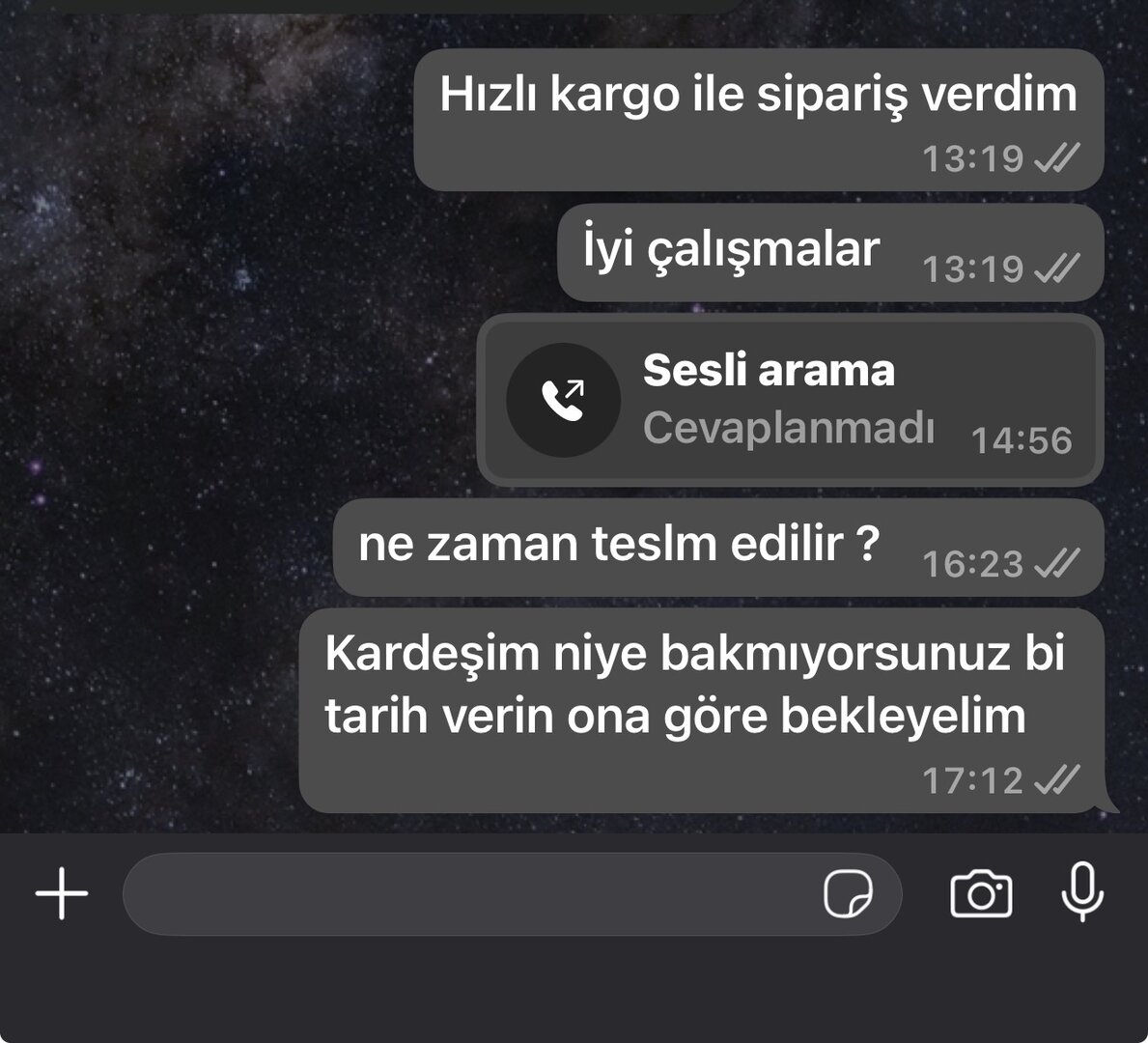Select the 'Kardeşim niye bakmıyorsunuz' message
The height and width of the screenshot is (1043, 1148).
pos(701,711)
